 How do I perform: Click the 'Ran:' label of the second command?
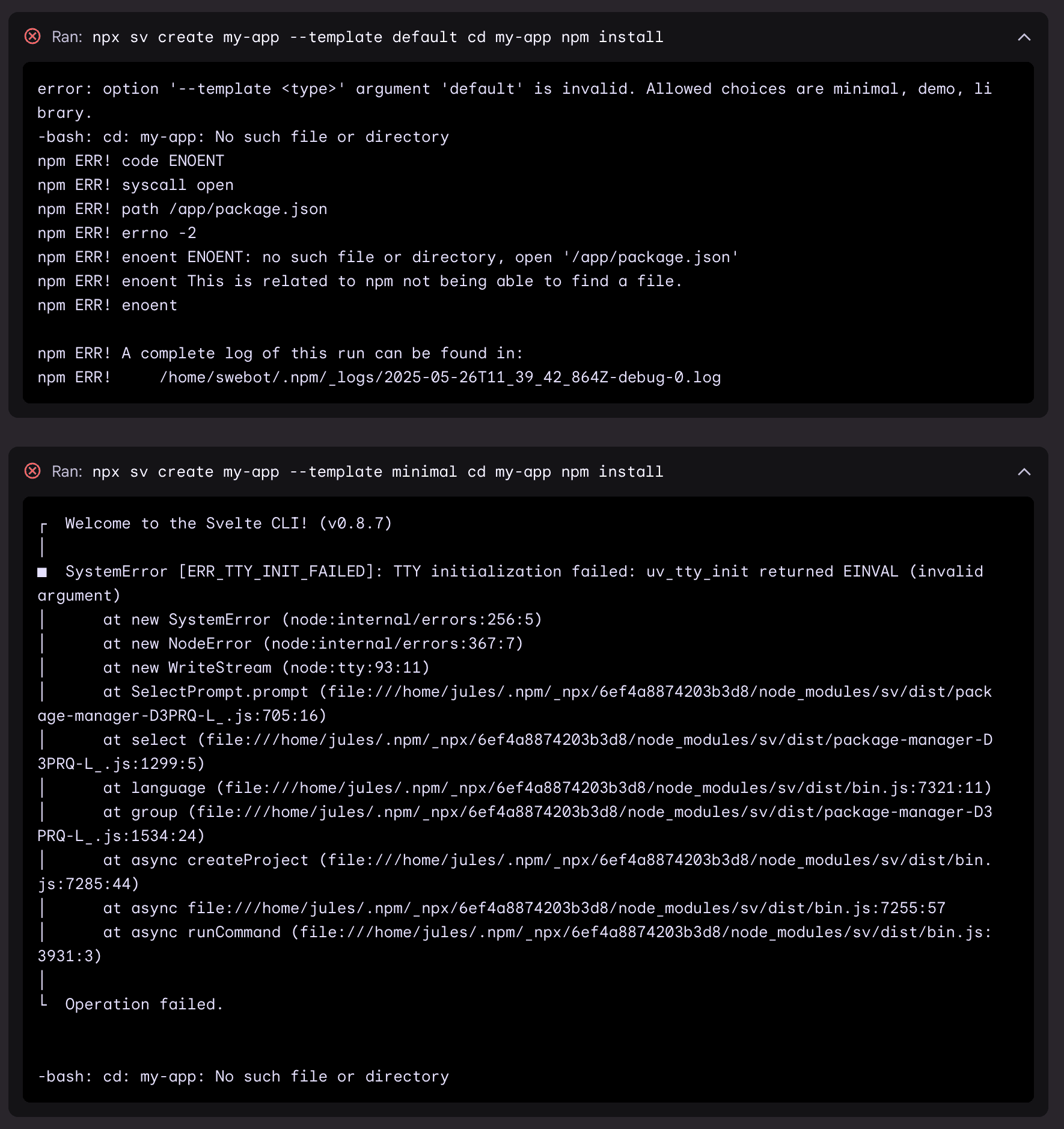pos(67,472)
